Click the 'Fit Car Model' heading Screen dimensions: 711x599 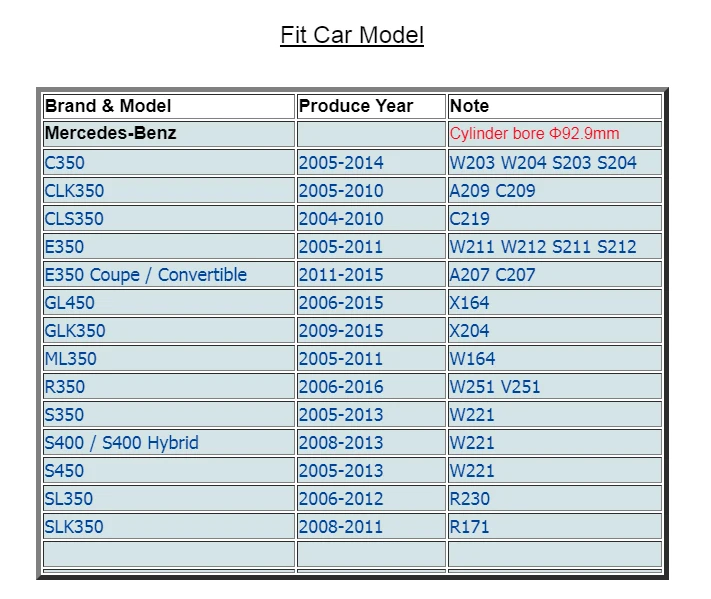[x=352, y=35]
